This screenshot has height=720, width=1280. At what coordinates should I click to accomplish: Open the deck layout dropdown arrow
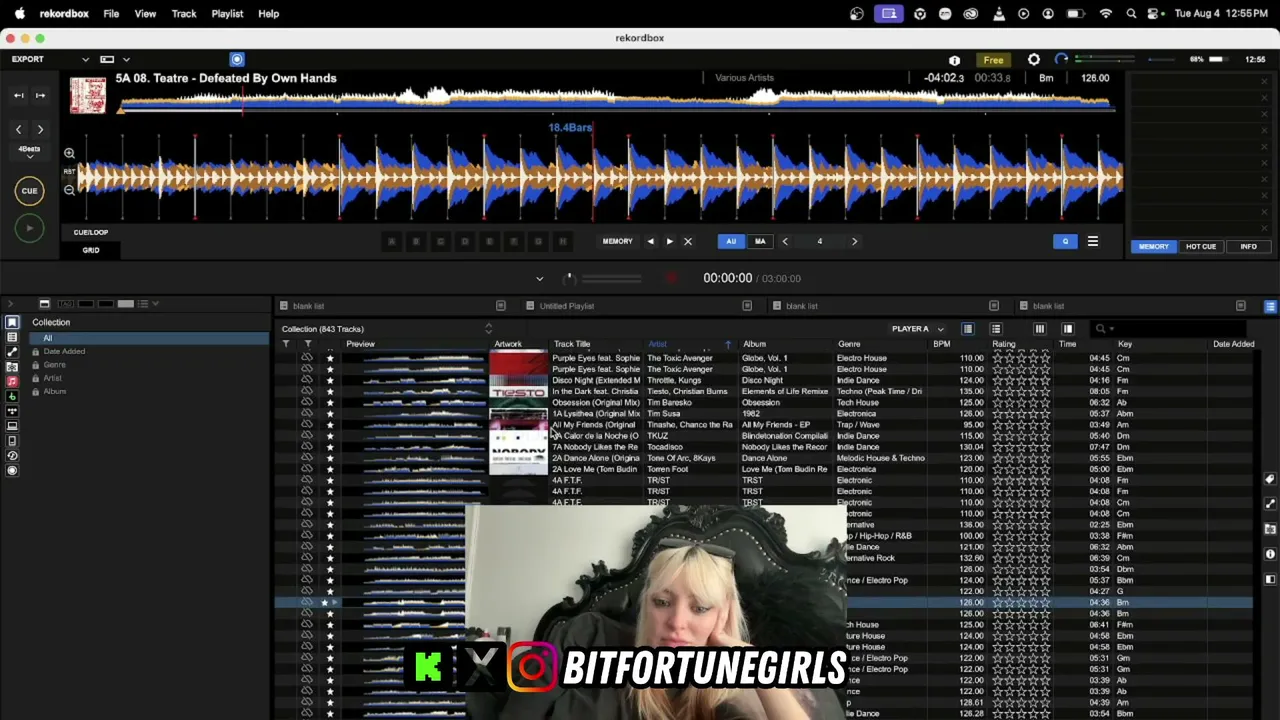click(x=126, y=60)
